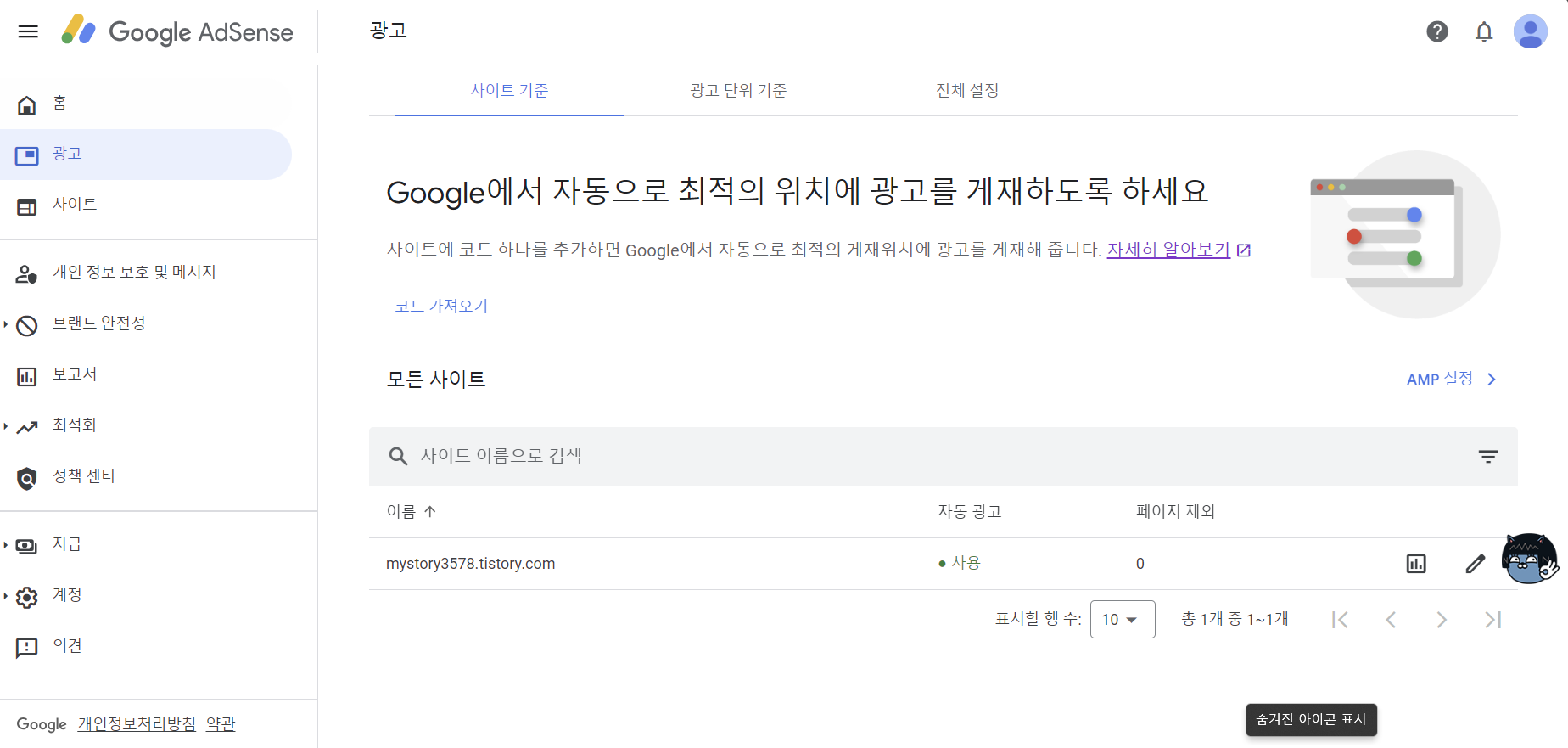Click the 브랜드 안전성 block icon
This screenshot has height=748, width=1568.
point(27,325)
